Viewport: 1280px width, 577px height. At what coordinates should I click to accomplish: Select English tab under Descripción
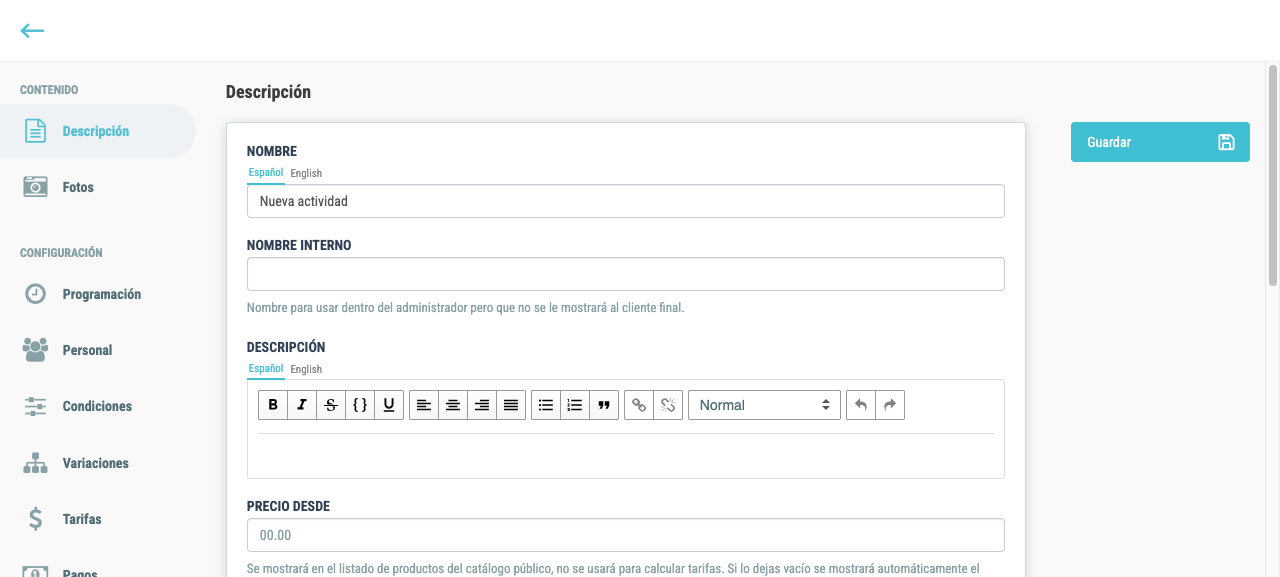(306, 369)
